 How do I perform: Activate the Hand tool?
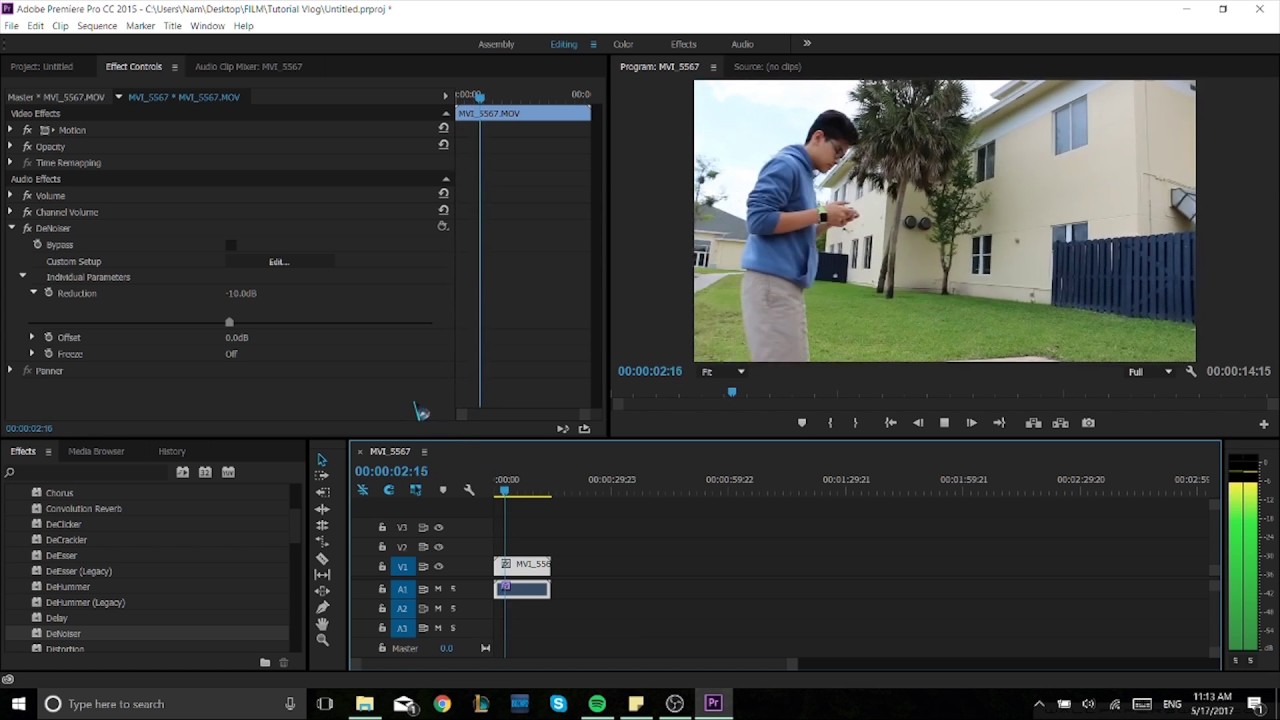click(x=322, y=623)
